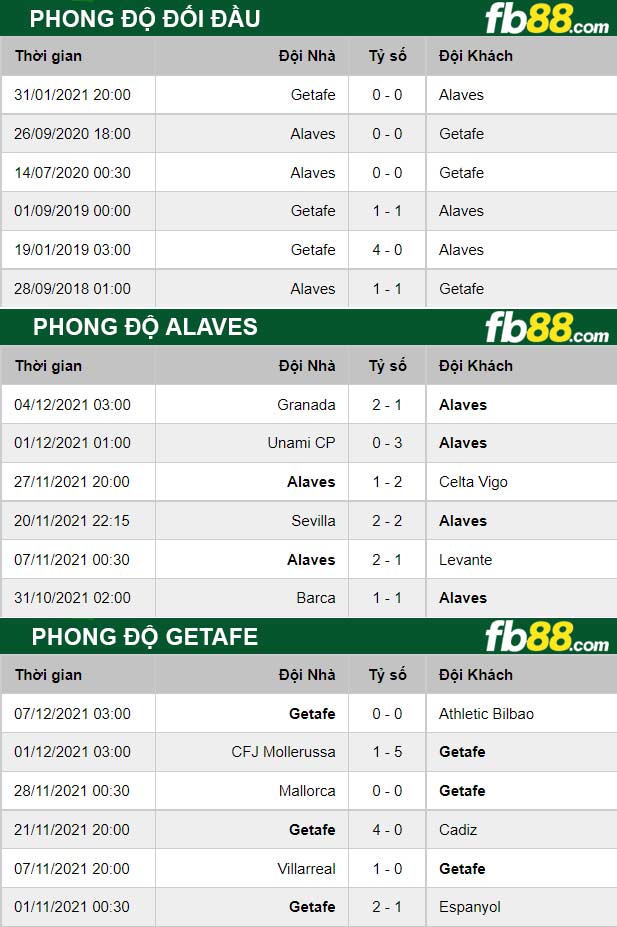617x927 pixels.
Task: Click the fb88.com logo in the head-to-head header
Action: tap(546, 19)
